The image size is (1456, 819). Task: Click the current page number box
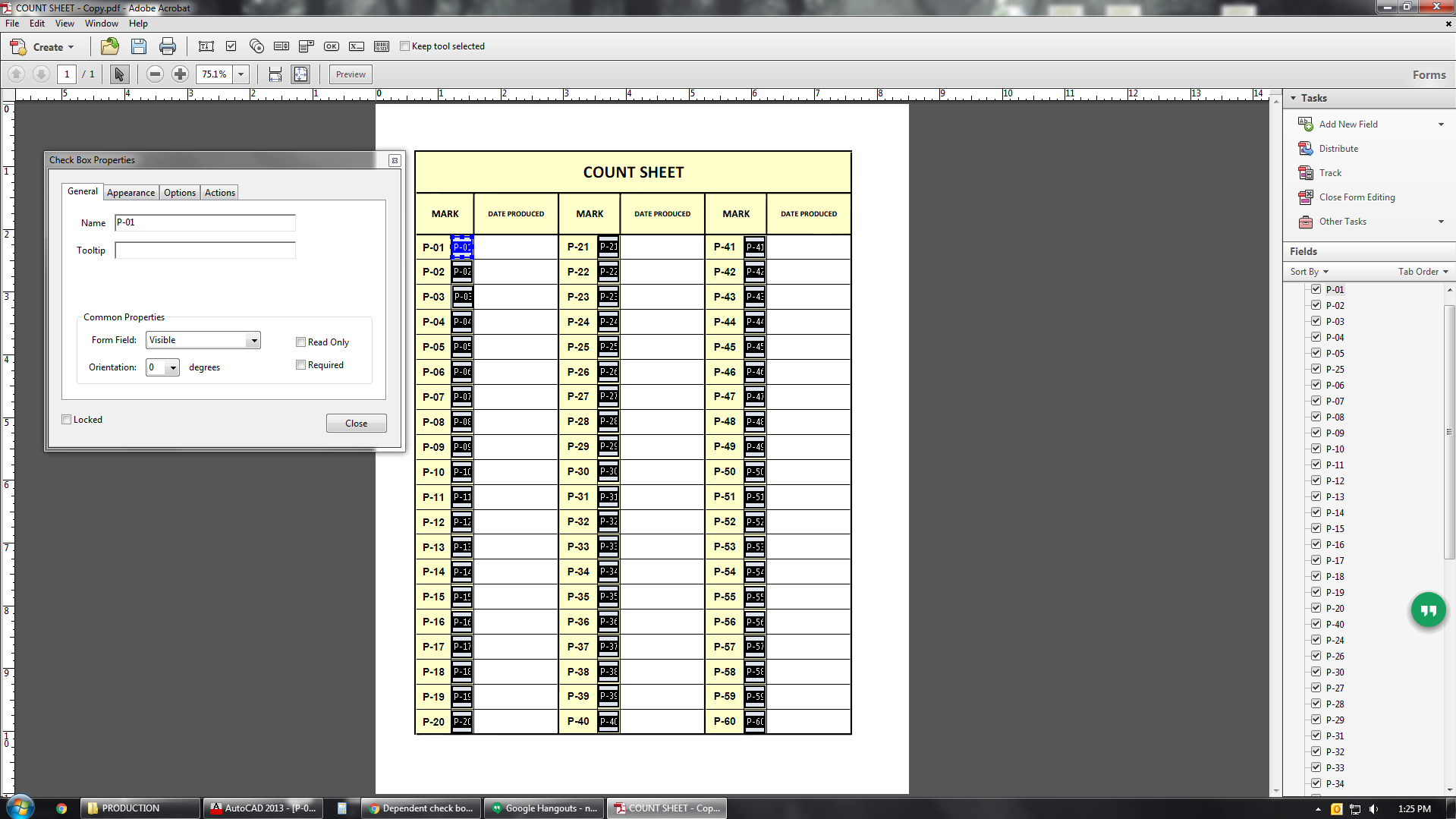(x=67, y=74)
